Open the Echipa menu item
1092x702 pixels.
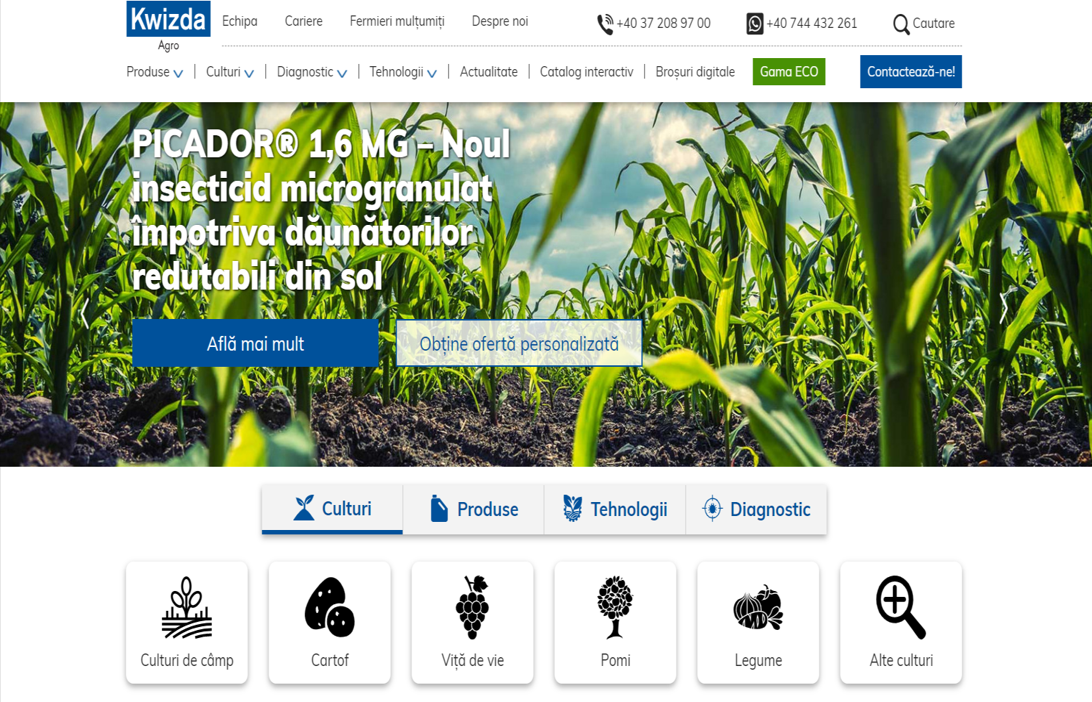click(x=240, y=22)
